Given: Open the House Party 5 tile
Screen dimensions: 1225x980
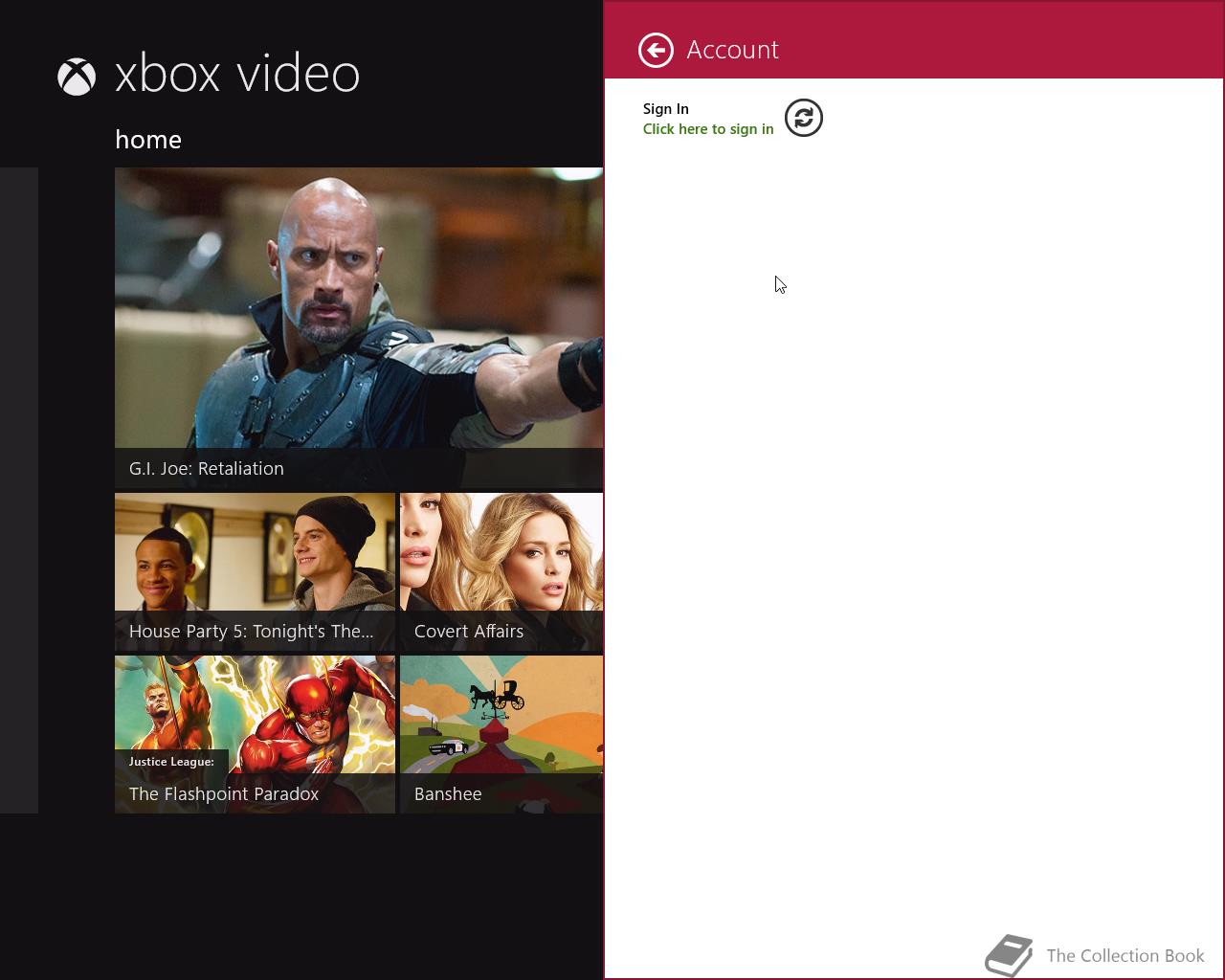Looking at the screenshot, I should 255,572.
